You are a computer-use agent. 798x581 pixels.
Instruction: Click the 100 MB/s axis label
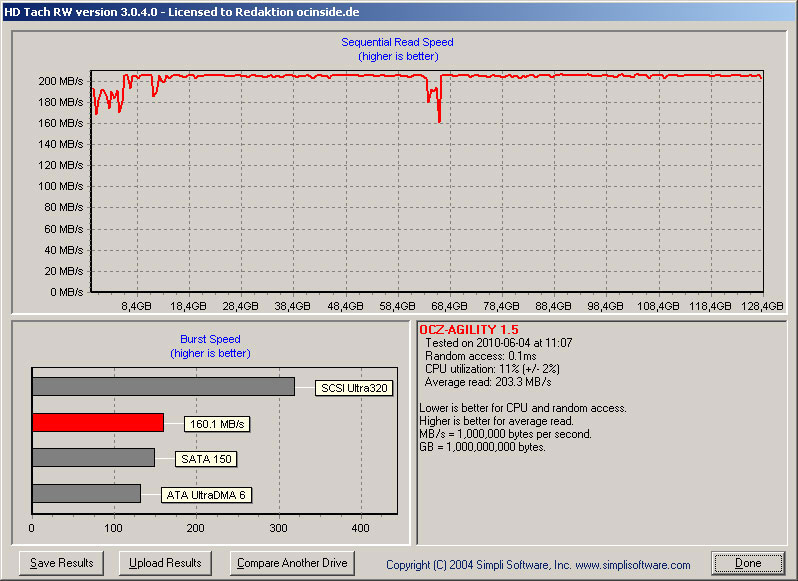click(61, 186)
